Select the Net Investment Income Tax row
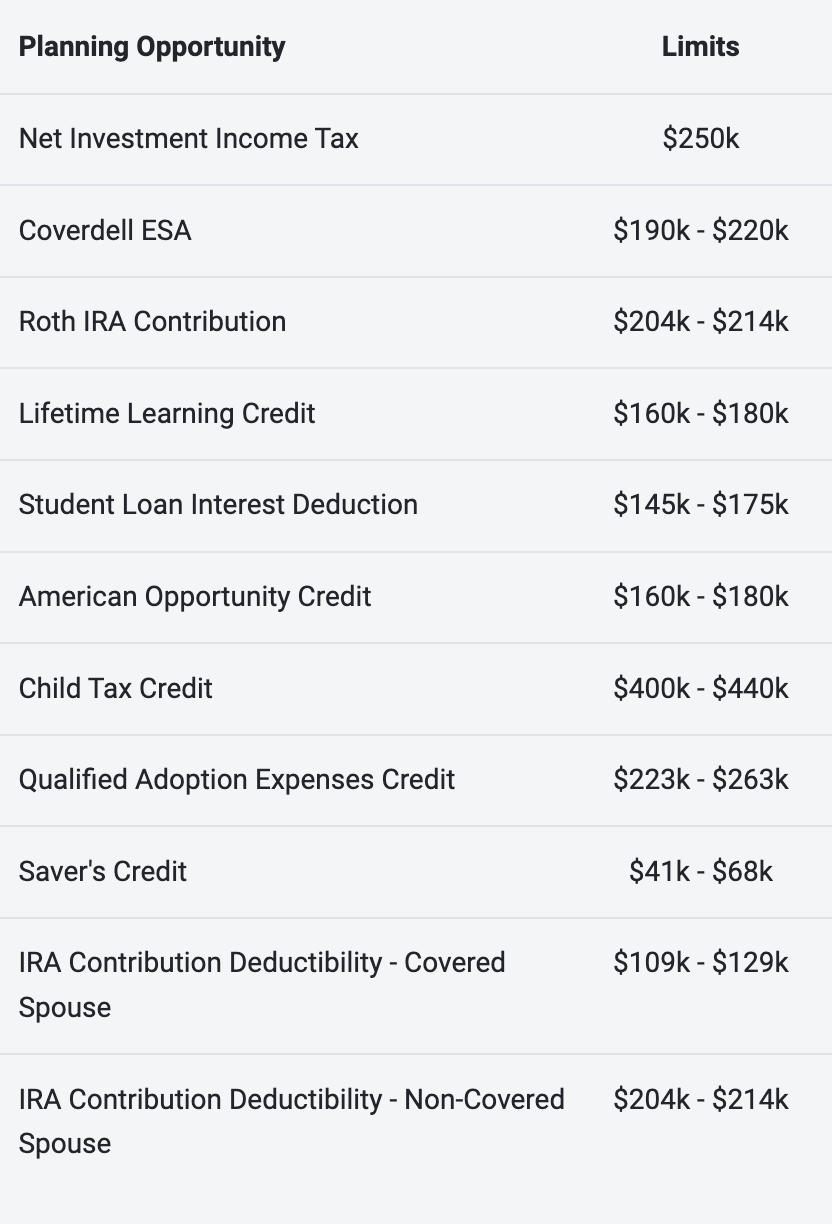Screen dimensions: 832x1224 (x=416, y=139)
